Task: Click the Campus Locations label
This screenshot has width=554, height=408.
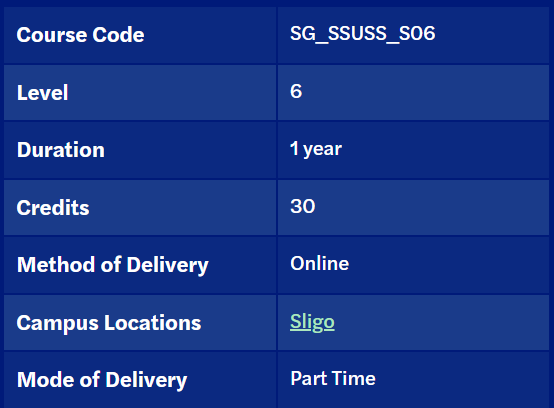Action: (x=109, y=323)
